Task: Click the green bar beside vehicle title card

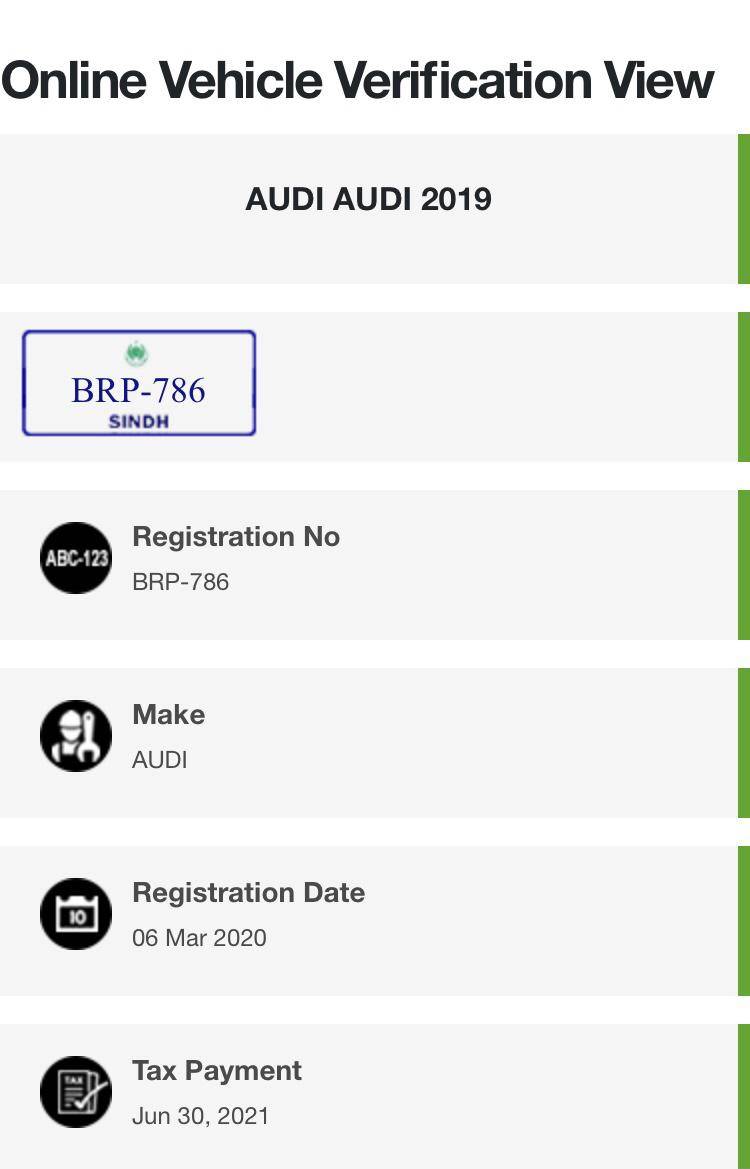Action: (x=744, y=209)
